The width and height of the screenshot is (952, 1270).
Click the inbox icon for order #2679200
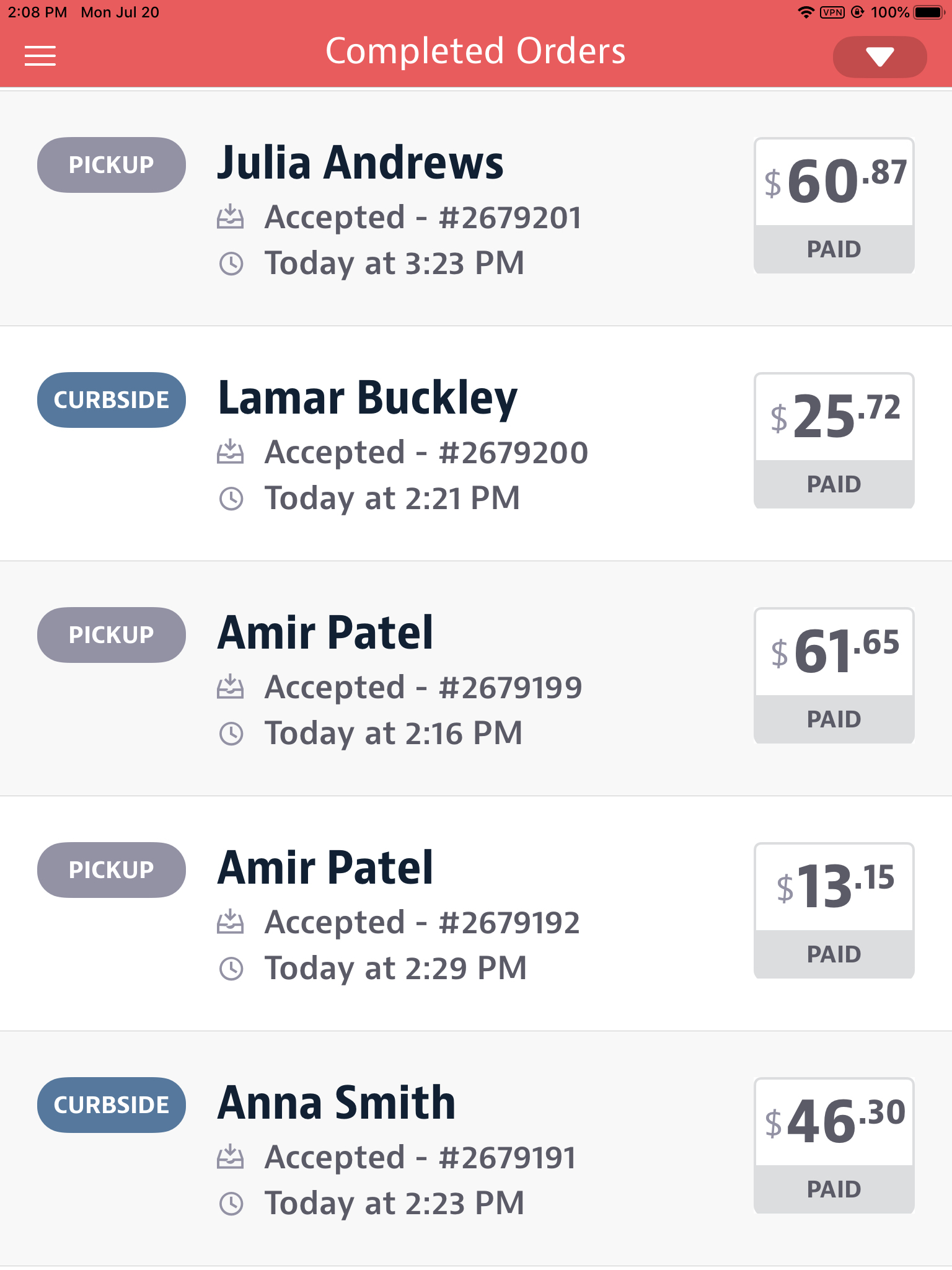pyautogui.click(x=231, y=452)
